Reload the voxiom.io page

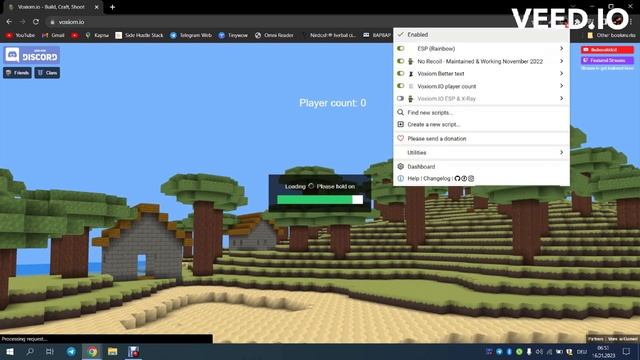(x=36, y=22)
